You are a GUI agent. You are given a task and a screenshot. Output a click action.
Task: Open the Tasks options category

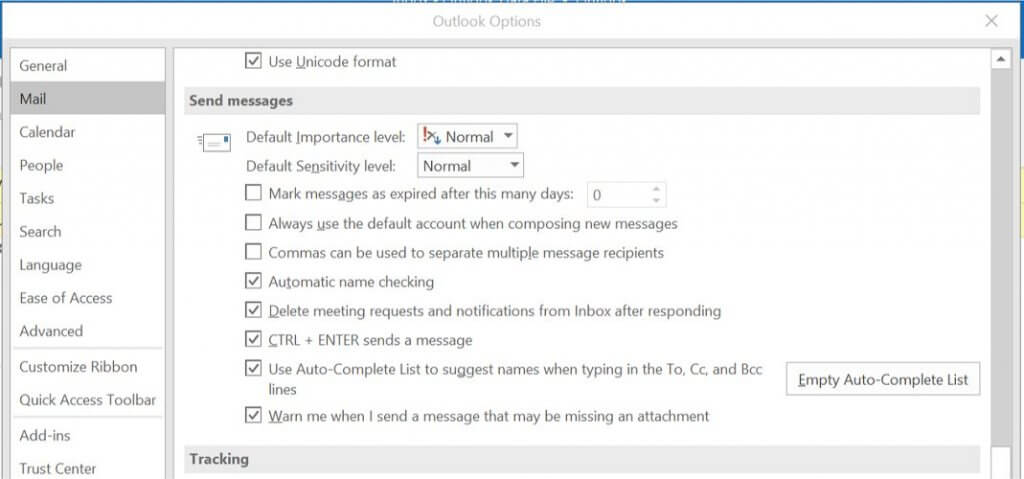[88, 198]
